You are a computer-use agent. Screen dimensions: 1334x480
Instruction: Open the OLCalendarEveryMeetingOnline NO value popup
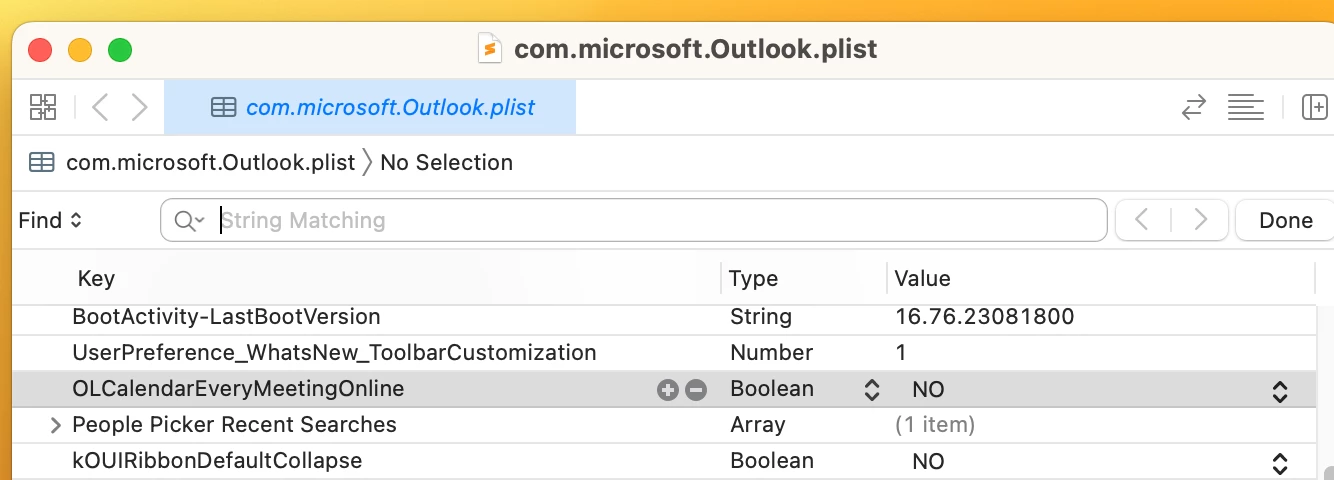pos(1279,390)
